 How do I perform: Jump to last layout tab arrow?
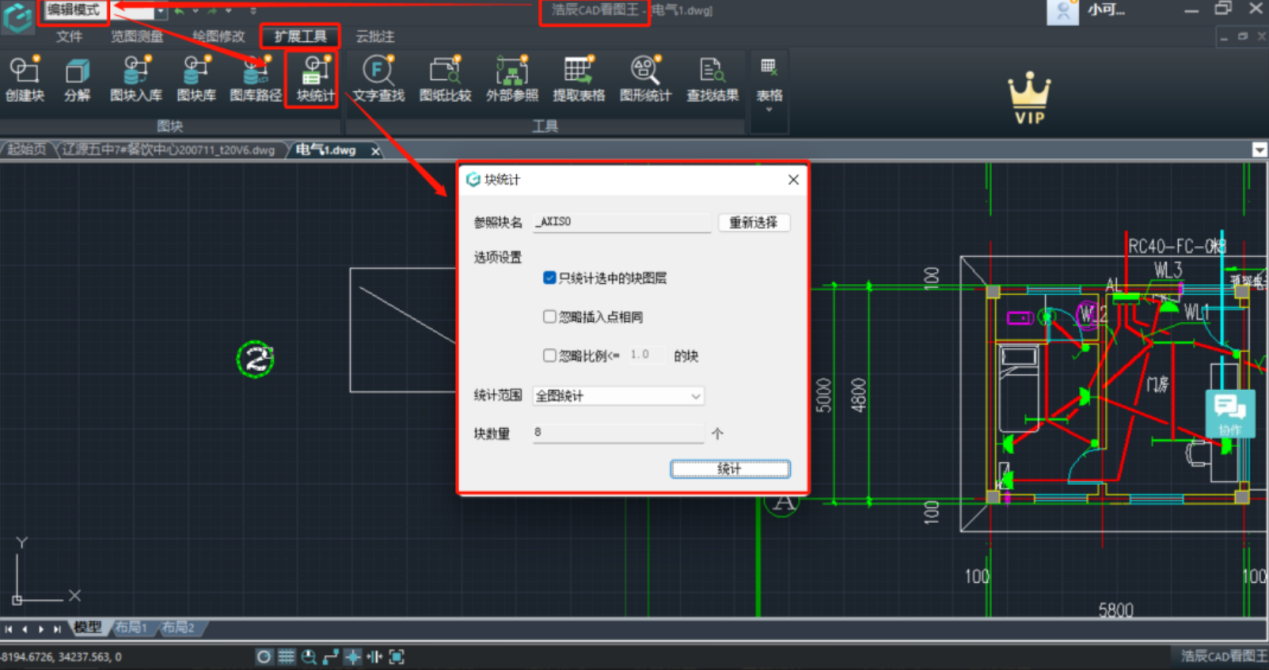click(58, 629)
